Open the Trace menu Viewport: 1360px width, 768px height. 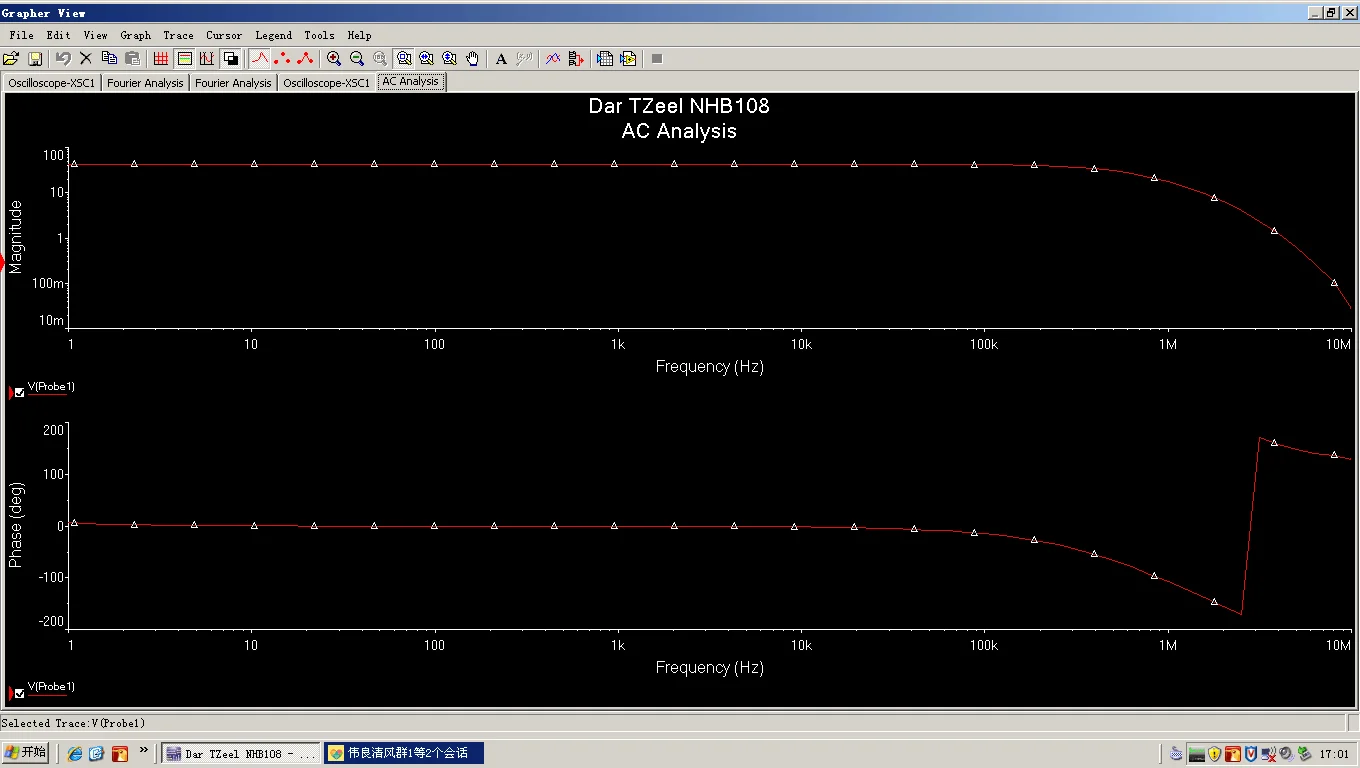pyautogui.click(x=178, y=35)
